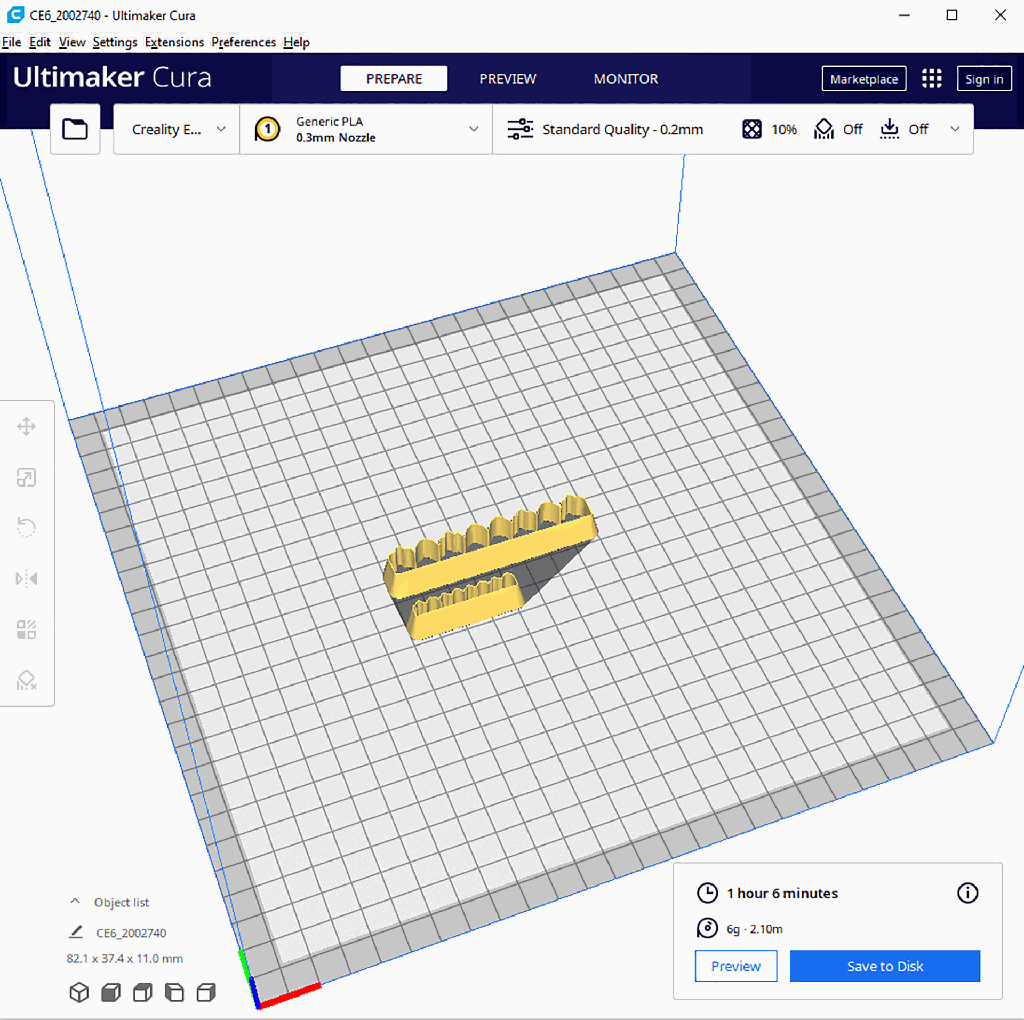The width and height of the screenshot is (1024, 1020).
Task: Select the Move tool in left toolbar
Action: [27, 427]
